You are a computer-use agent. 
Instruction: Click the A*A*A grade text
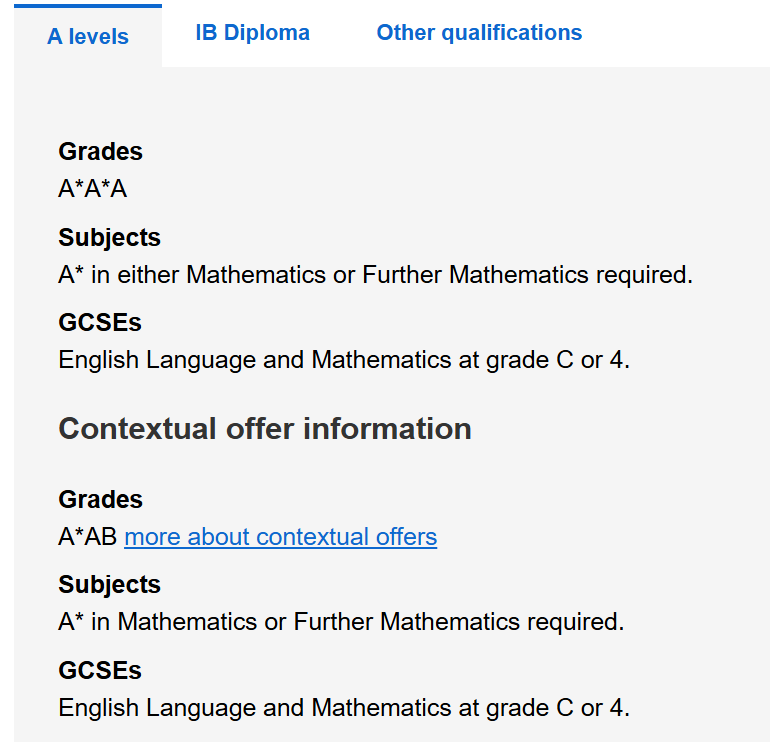tap(93, 189)
